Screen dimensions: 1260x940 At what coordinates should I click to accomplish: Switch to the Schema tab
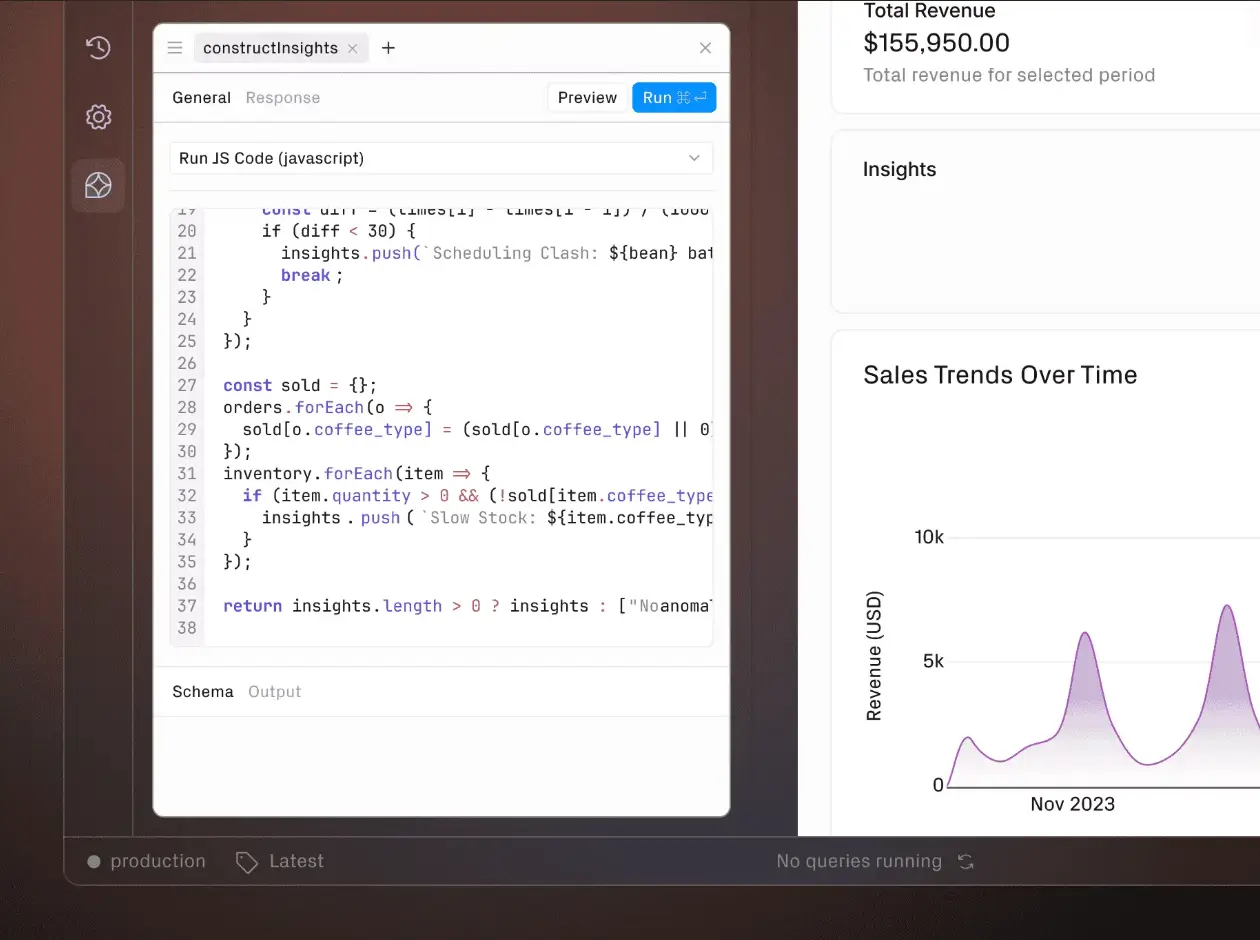click(203, 691)
